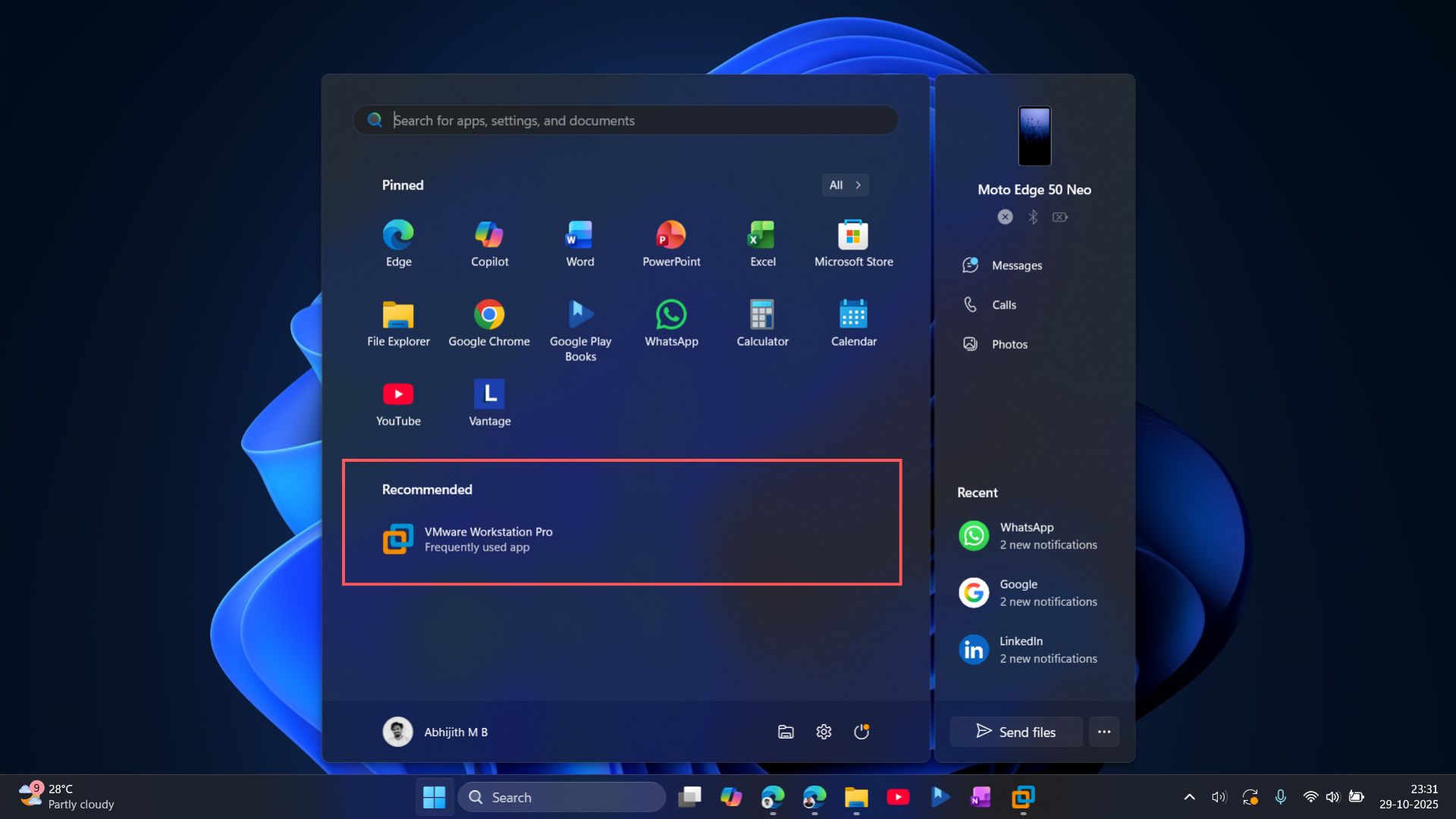Click the power button icon
1456x819 pixels.
(x=861, y=732)
